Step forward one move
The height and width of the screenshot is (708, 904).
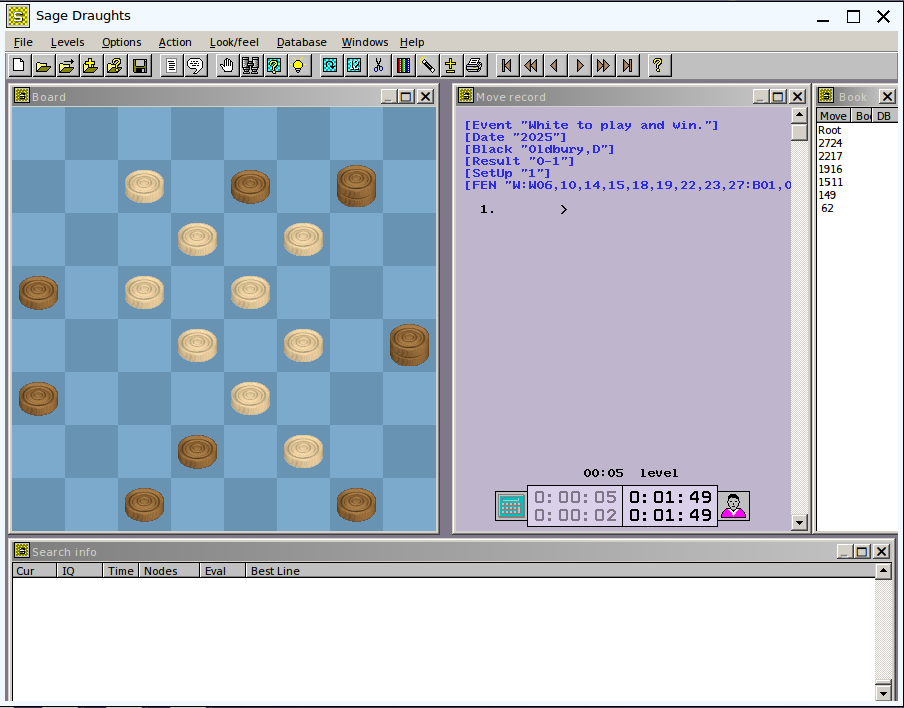pyautogui.click(x=580, y=66)
